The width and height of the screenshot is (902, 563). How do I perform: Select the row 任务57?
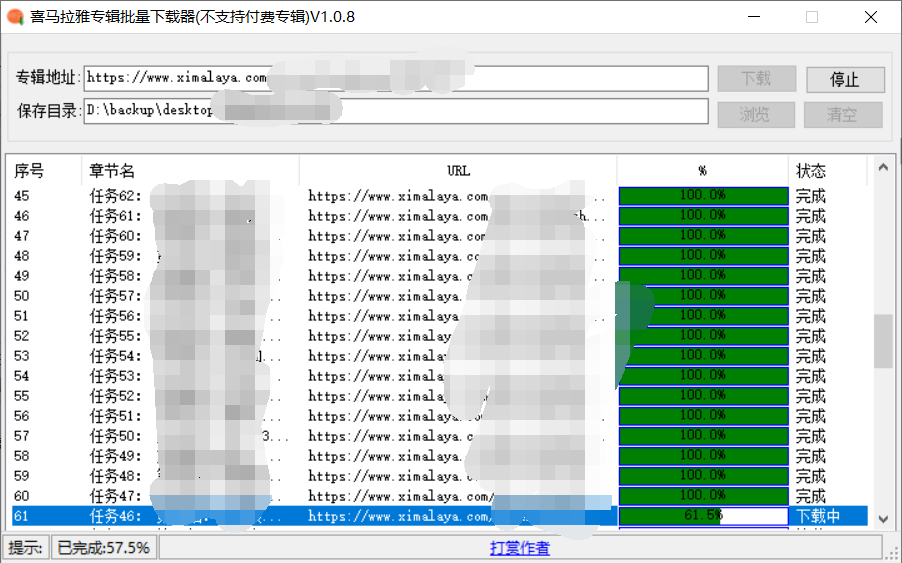click(x=439, y=296)
